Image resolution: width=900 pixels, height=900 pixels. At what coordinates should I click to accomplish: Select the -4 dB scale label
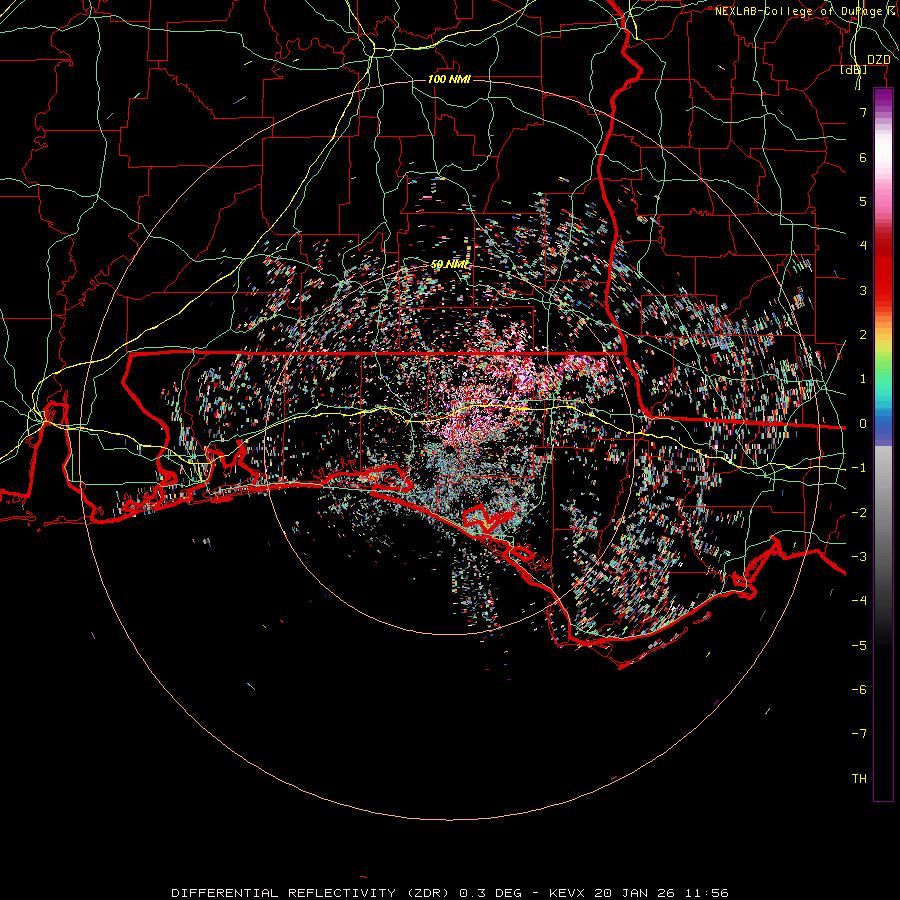pos(859,601)
